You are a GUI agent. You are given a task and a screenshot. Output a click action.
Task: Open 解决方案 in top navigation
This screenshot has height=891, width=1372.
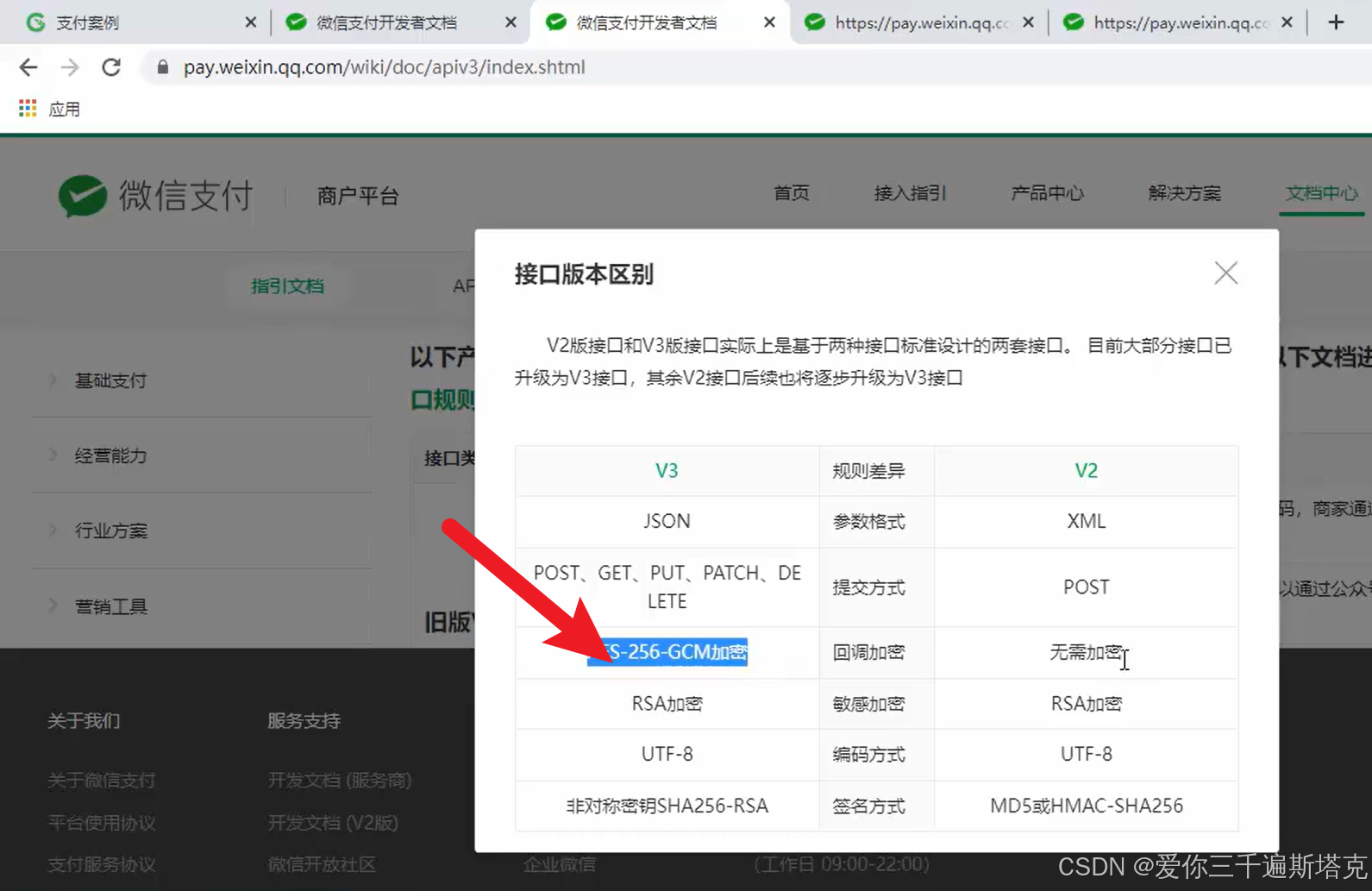(1184, 193)
